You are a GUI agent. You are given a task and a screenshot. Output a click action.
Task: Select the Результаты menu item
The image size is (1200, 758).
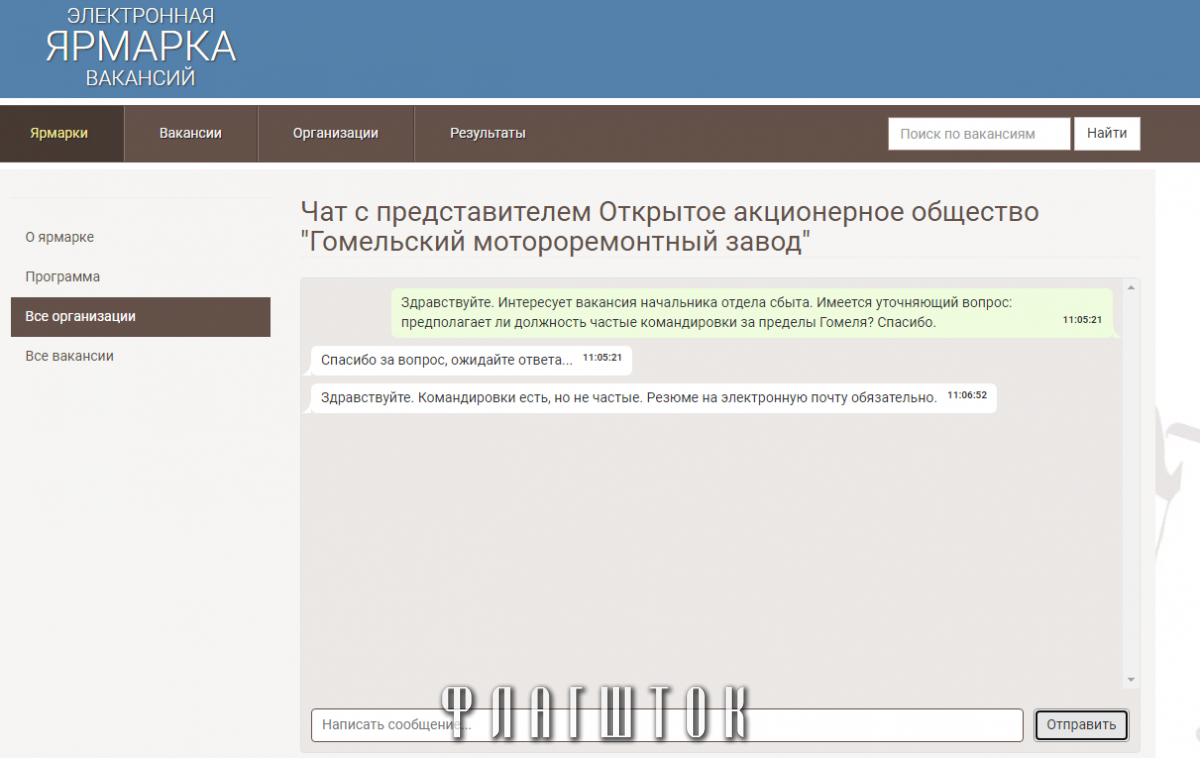(x=487, y=133)
